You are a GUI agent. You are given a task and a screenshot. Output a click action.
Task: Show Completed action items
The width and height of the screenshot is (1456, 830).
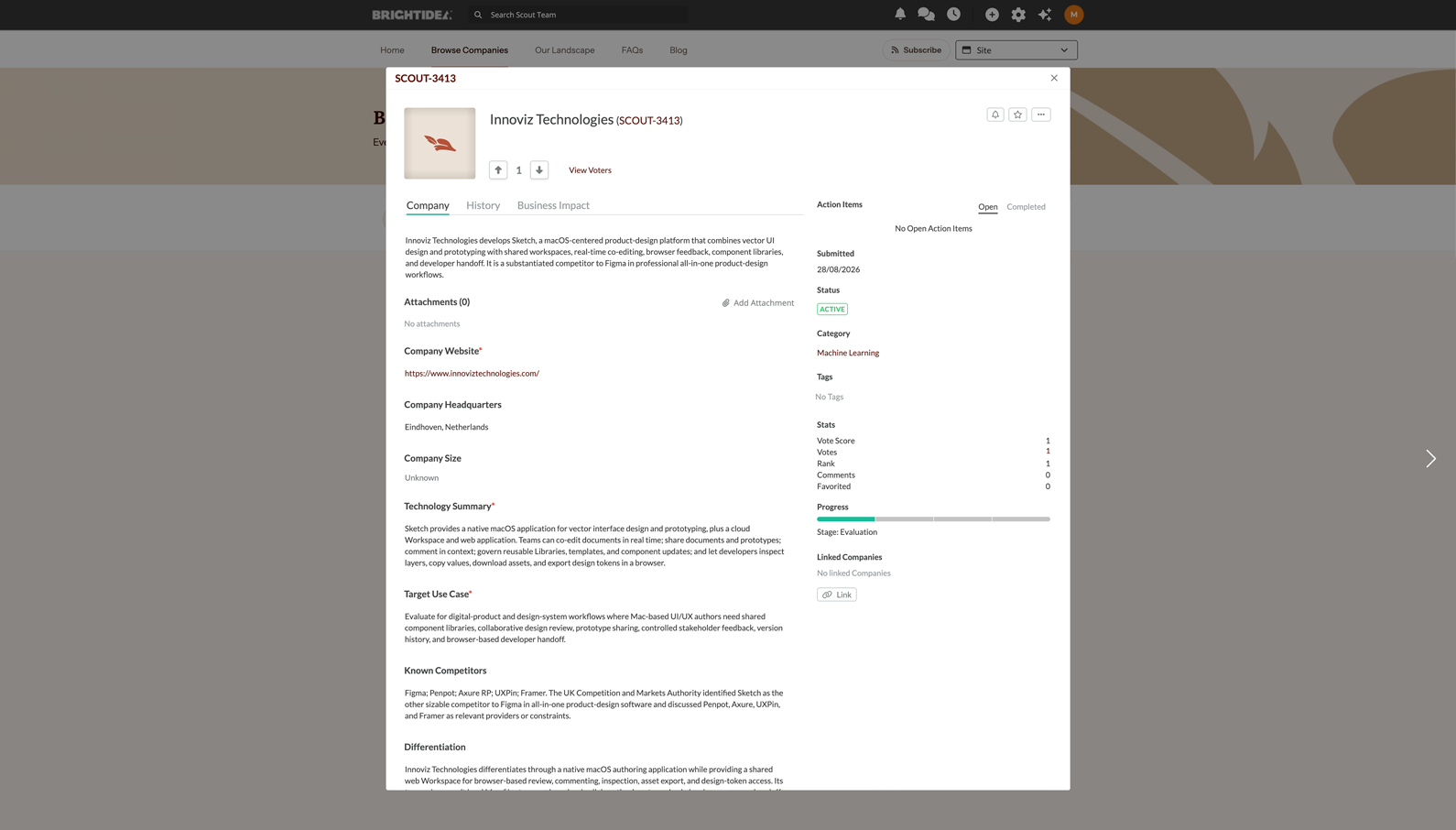[x=1026, y=207]
